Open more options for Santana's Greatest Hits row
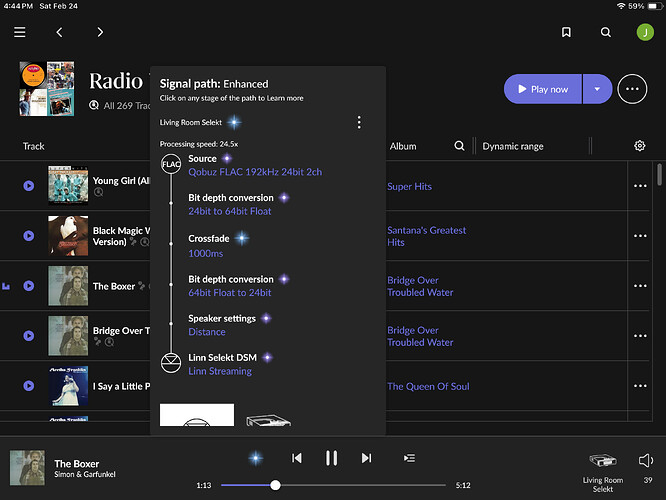666x500 pixels. (x=640, y=236)
